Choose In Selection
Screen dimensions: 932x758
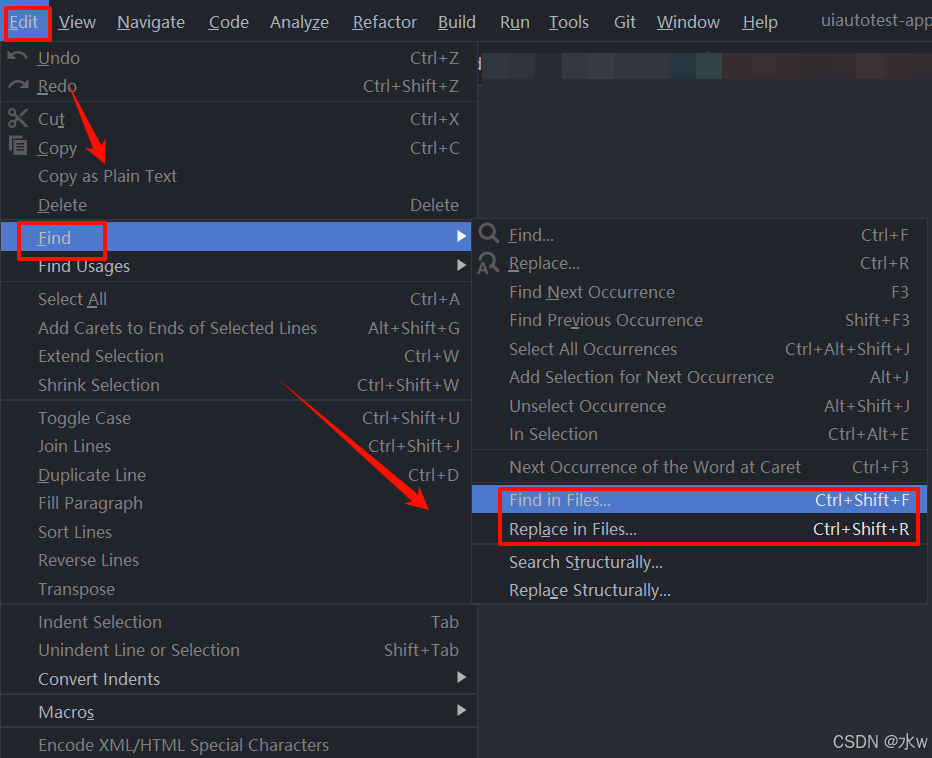(x=700, y=435)
